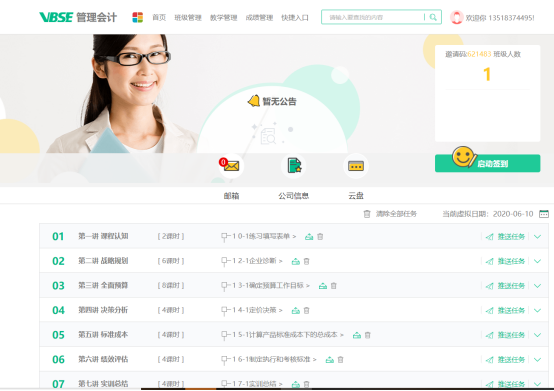Screen dimensions: 554x391
Task: Click the colorful grid app icon
Action: click(x=137, y=17)
